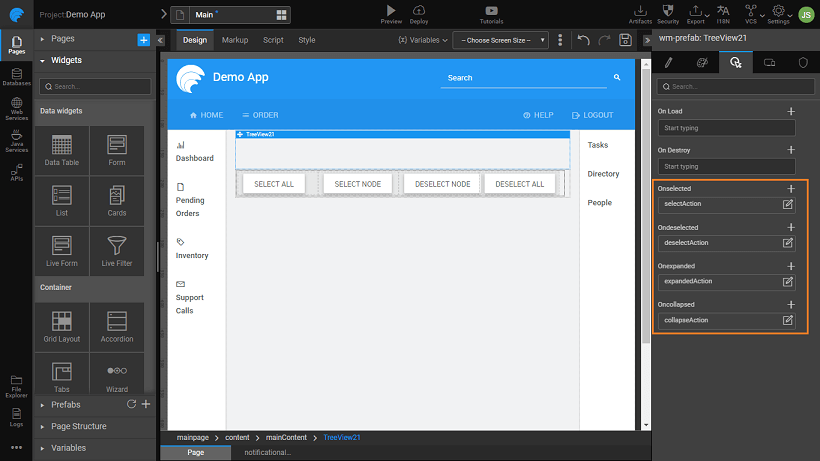This screenshot has height=461, width=820.
Task: Expand the Prefabs section
Action: click(x=65, y=404)
